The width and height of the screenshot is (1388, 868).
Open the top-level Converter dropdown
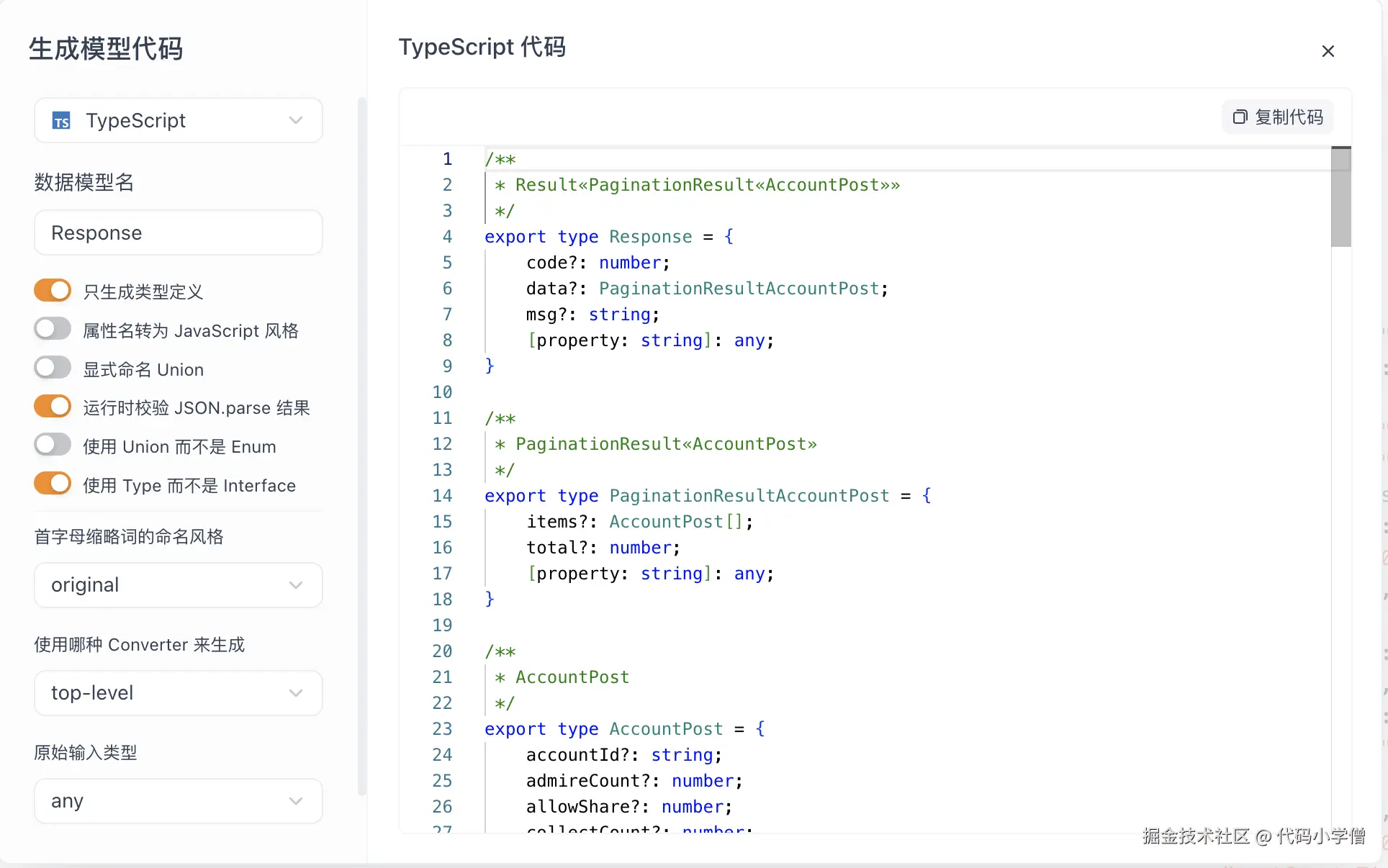tap(179, 693)
